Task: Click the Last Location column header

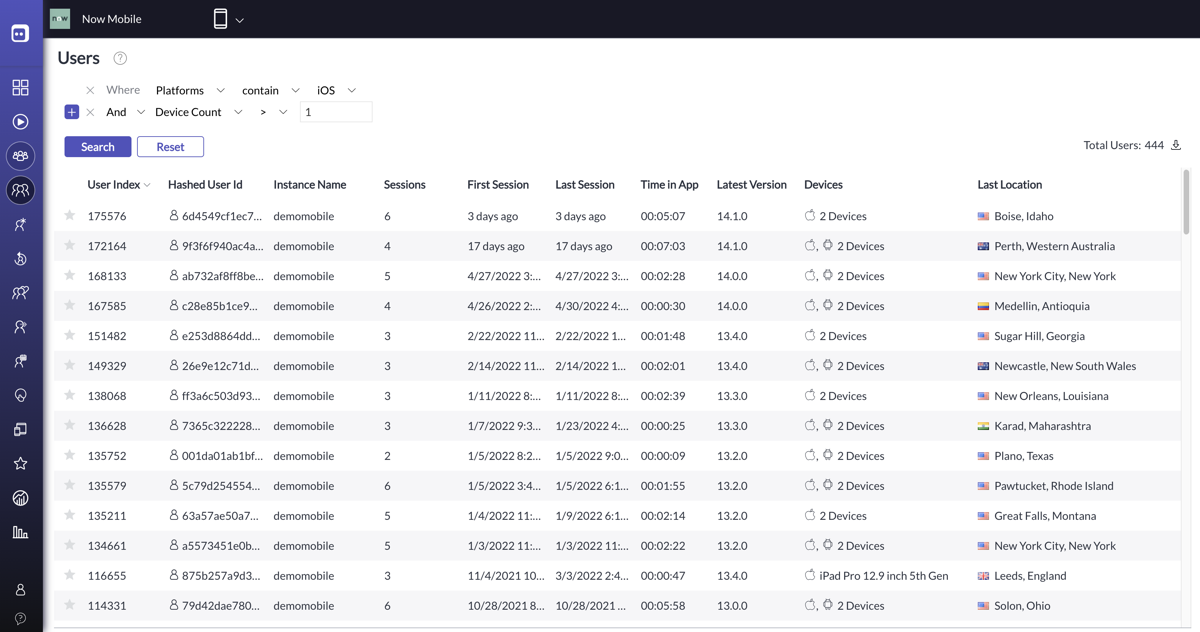Action: 1010,185
